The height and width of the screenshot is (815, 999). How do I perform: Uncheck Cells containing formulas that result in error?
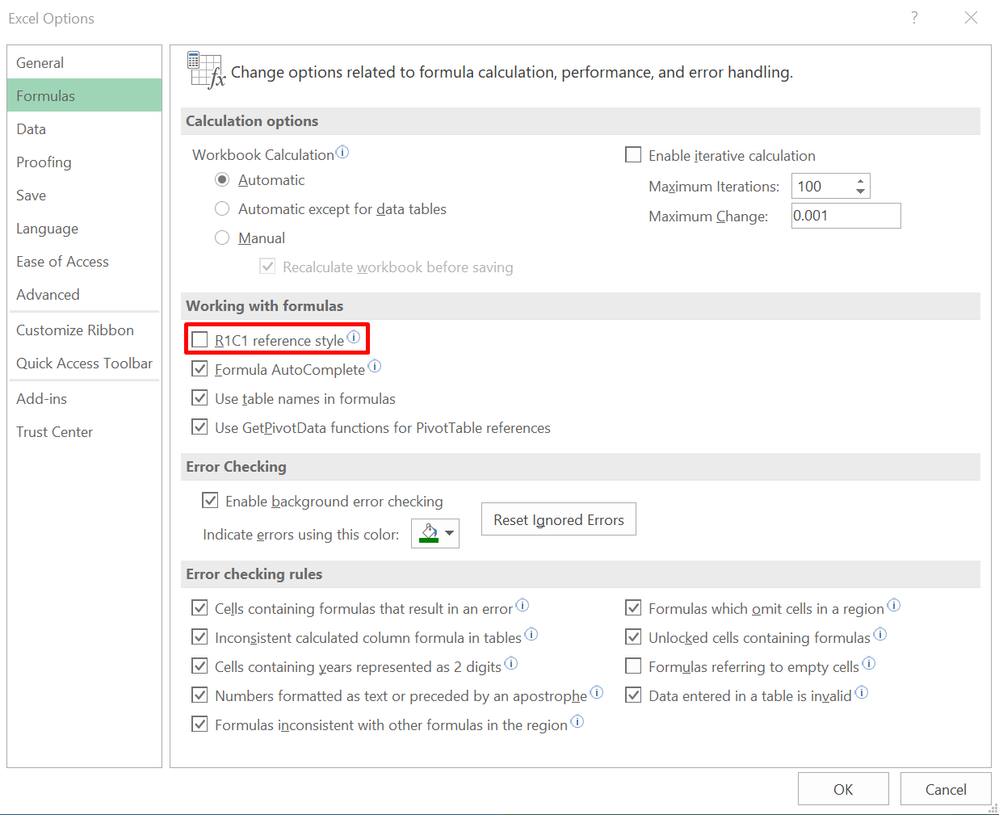click(200, 608)
